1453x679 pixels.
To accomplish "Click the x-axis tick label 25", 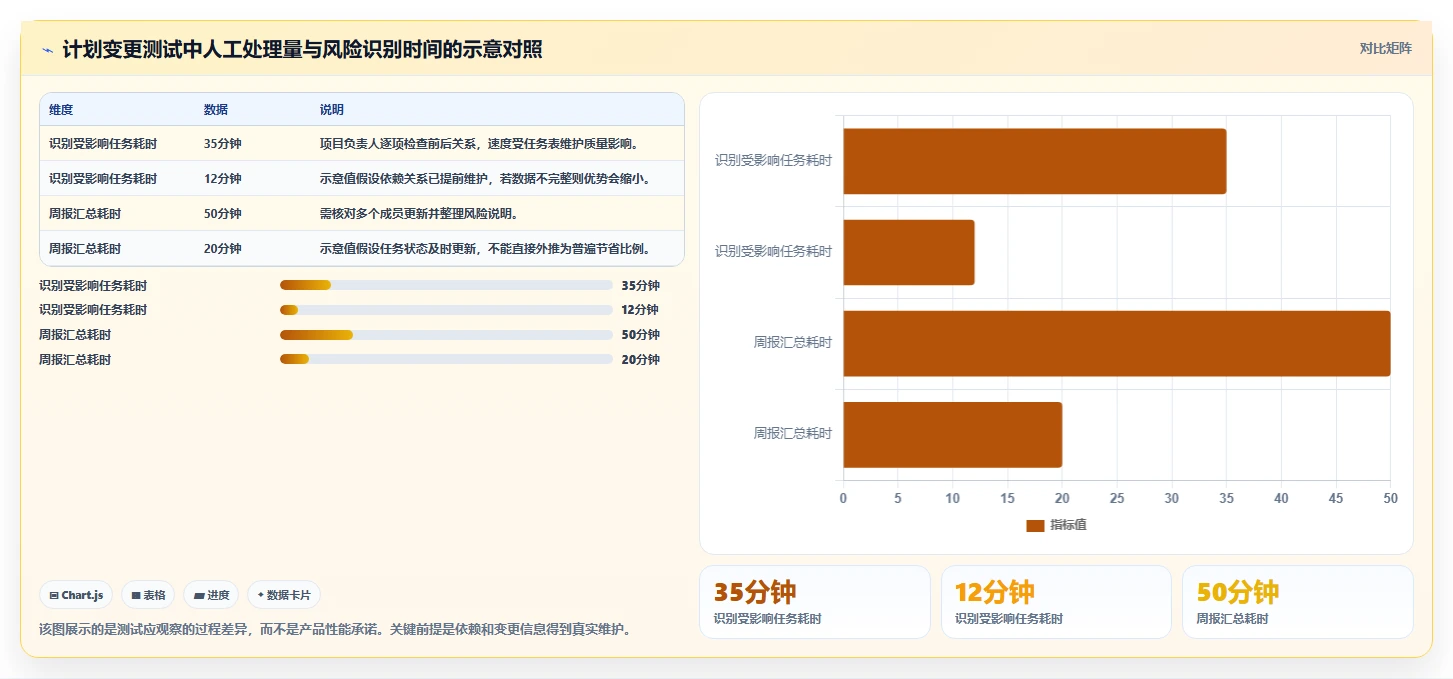I will tap(1117, 498).
